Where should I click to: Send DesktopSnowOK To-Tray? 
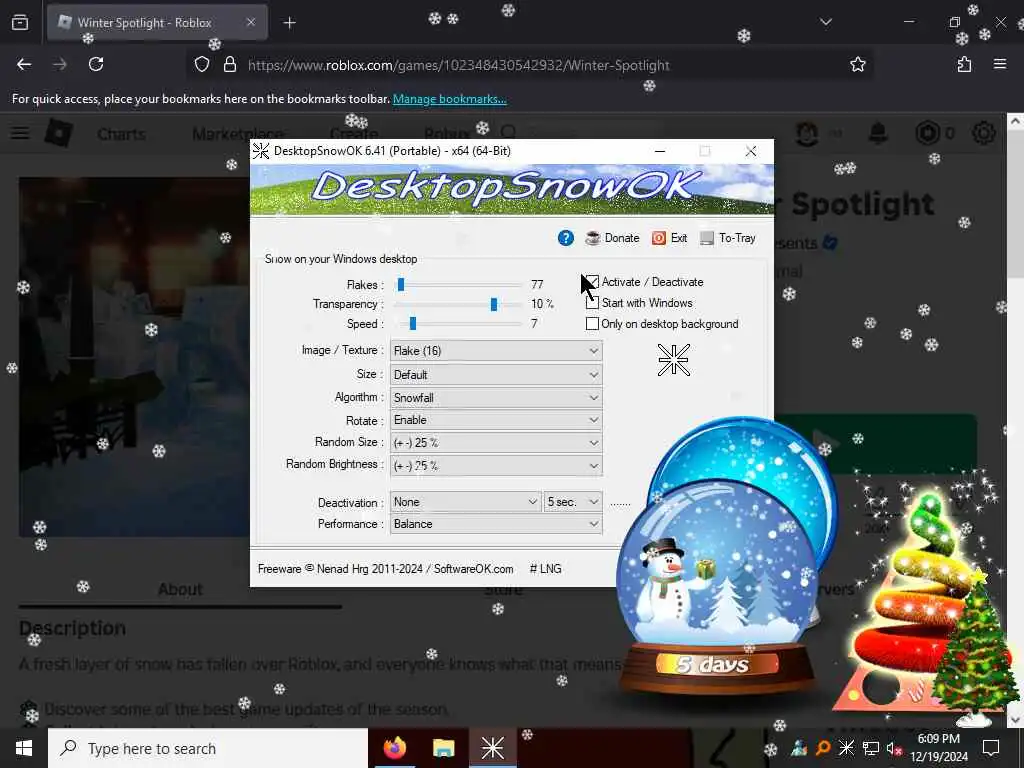point(728,238)
